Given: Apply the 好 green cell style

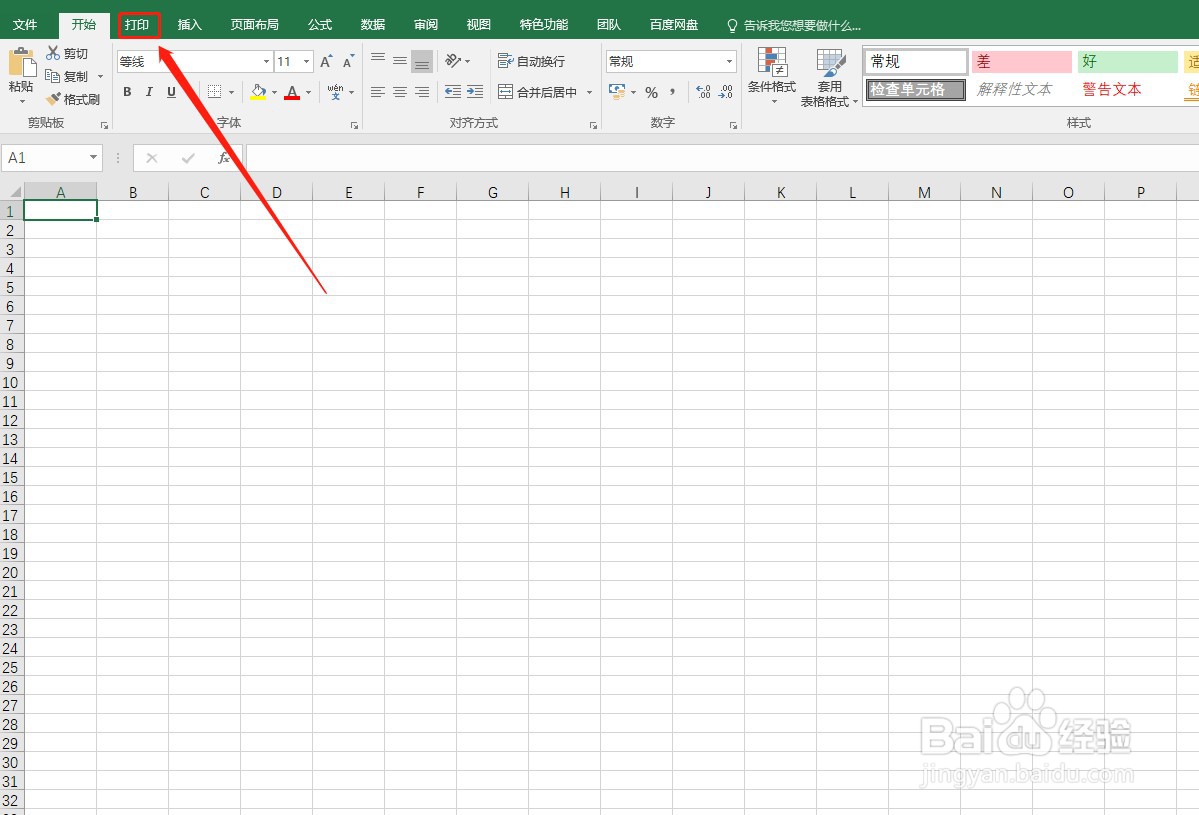Looking at the screenshot, I should tap(1127, 61).
